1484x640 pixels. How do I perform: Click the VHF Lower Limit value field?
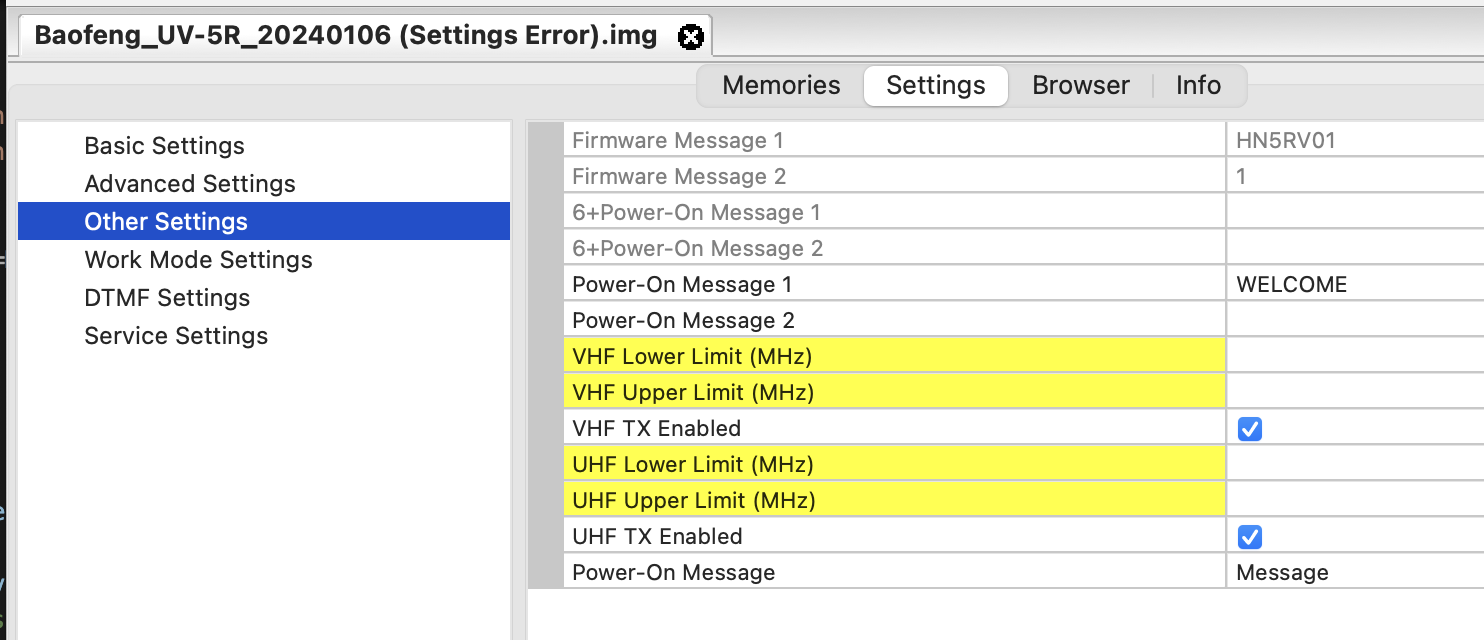pos(1355,356)
